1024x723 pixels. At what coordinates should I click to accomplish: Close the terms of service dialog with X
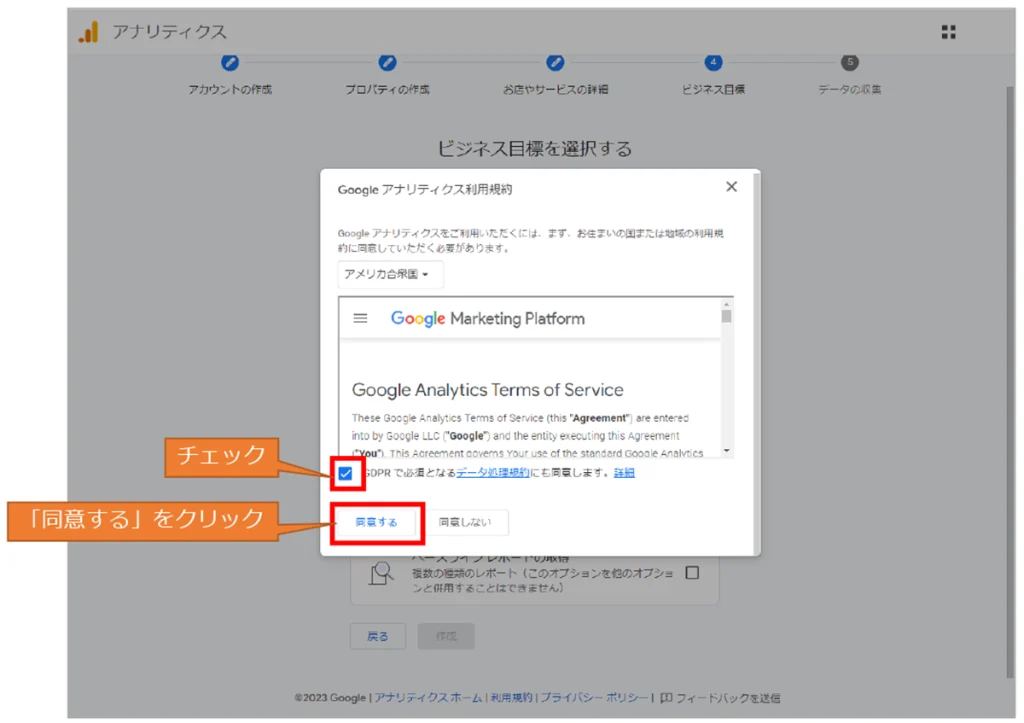731,187
